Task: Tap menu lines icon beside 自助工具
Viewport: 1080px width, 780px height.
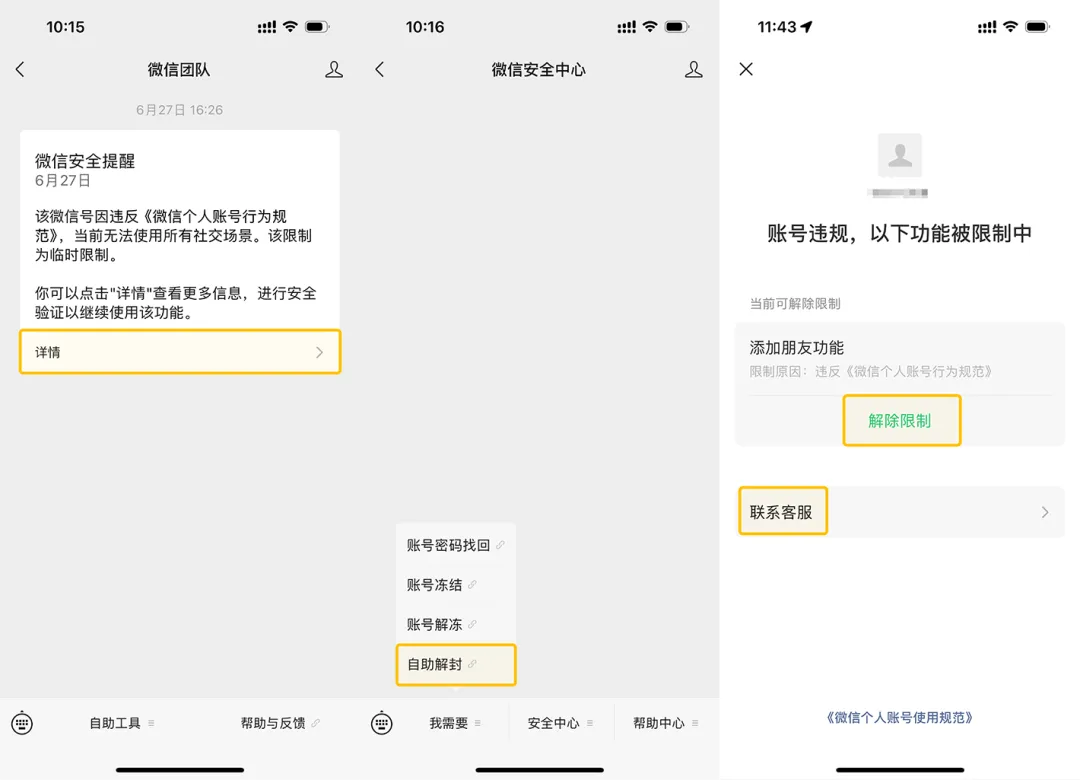Action: (x=151, y=723)
